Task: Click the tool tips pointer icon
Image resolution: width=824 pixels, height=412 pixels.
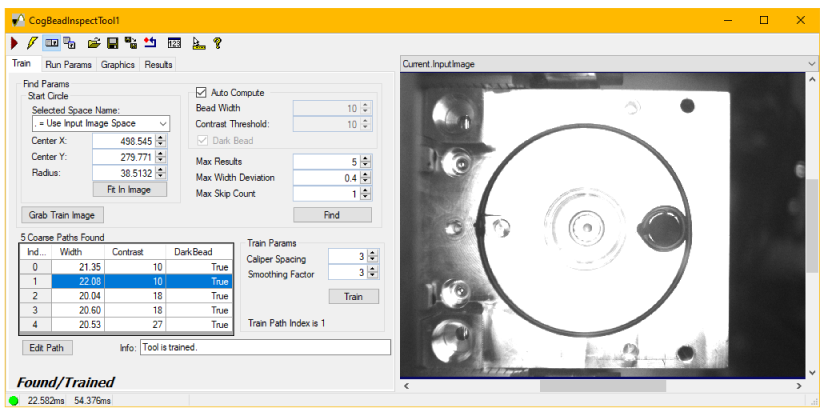Action: point(199,43)
